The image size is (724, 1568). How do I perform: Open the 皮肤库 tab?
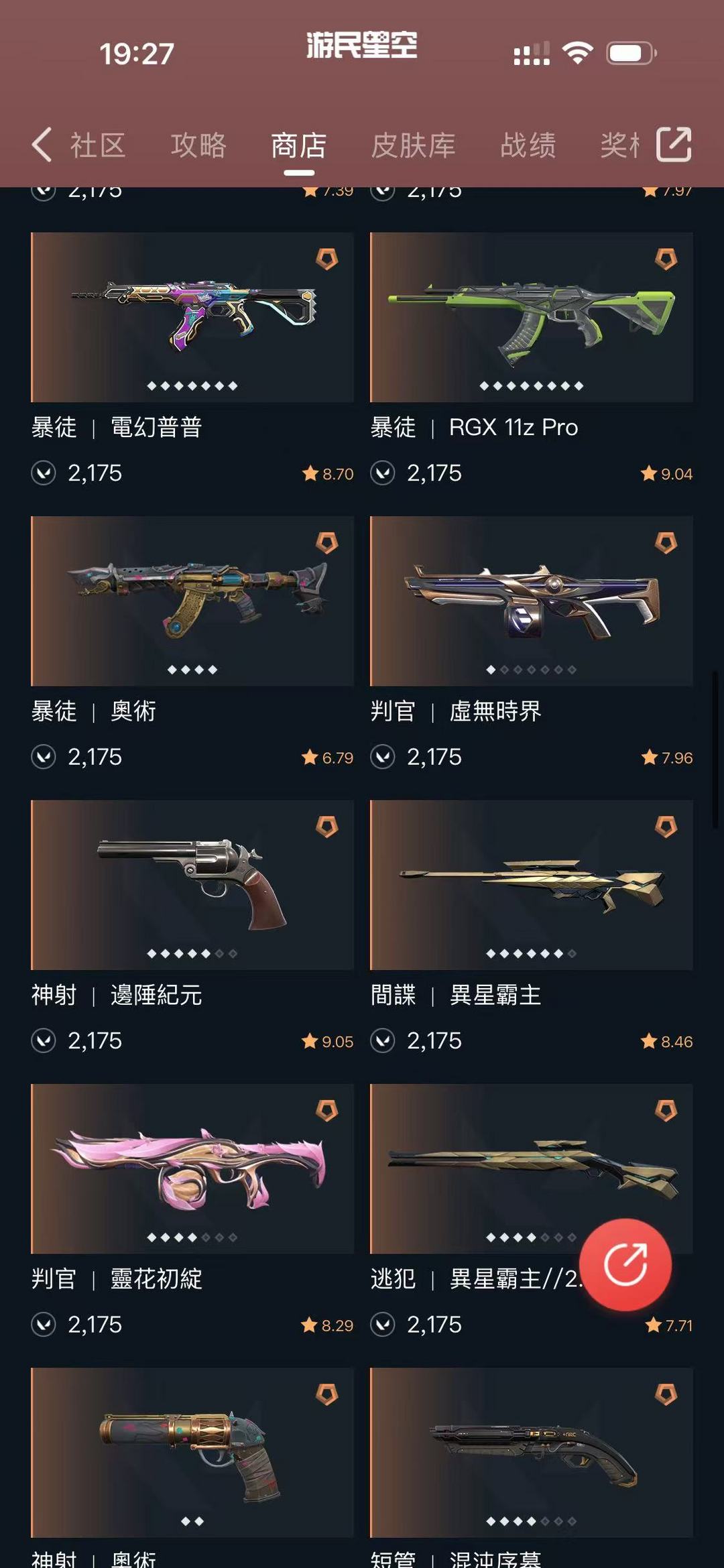414,145
